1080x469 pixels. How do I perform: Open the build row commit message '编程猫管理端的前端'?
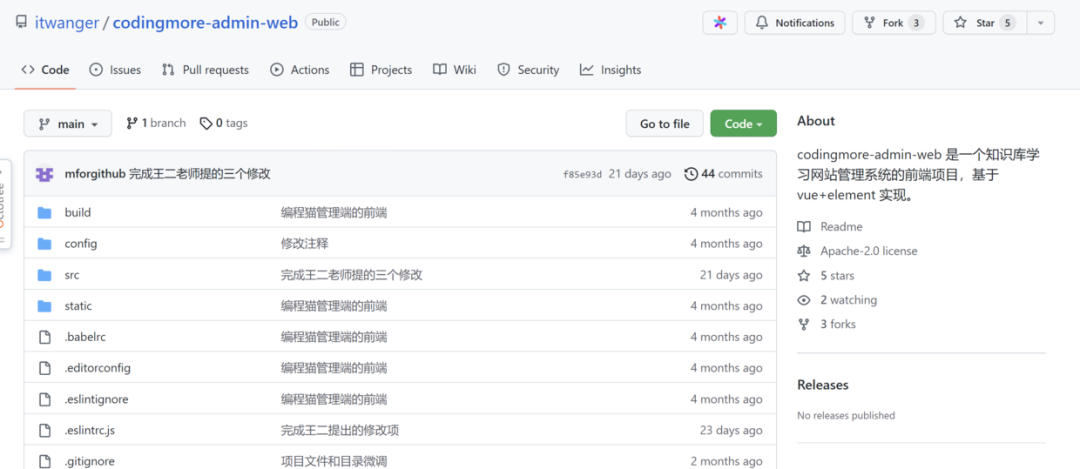pyautogui.click(x=334, y=213)
